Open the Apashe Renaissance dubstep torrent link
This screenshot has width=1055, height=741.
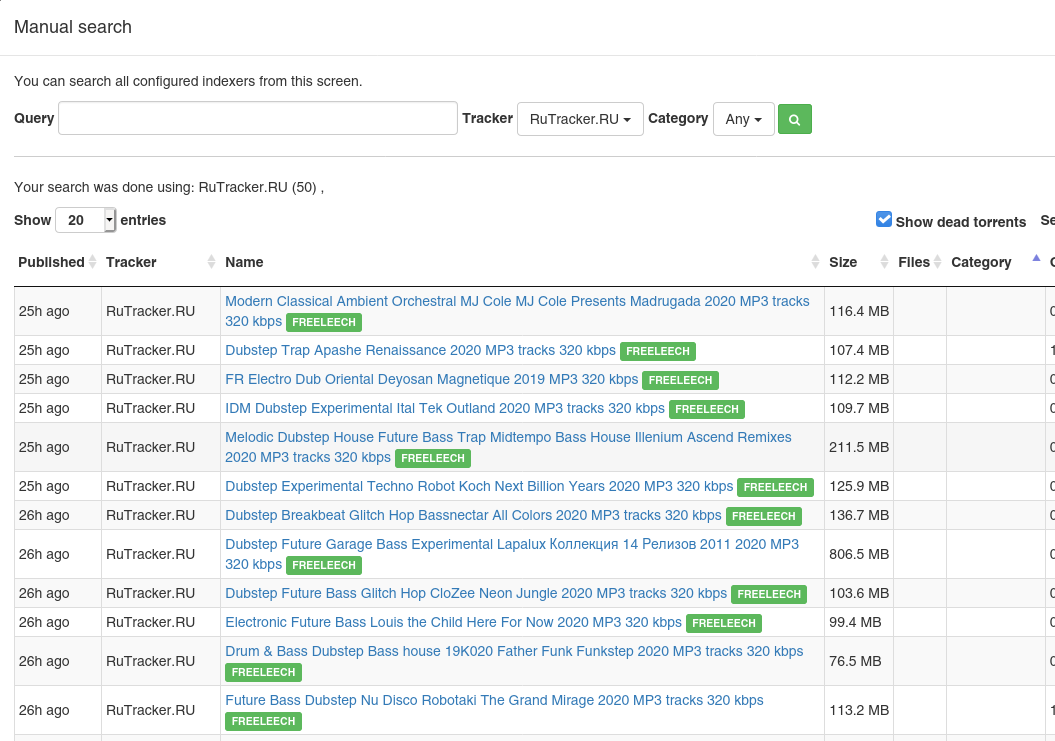[x=420, y=350]
